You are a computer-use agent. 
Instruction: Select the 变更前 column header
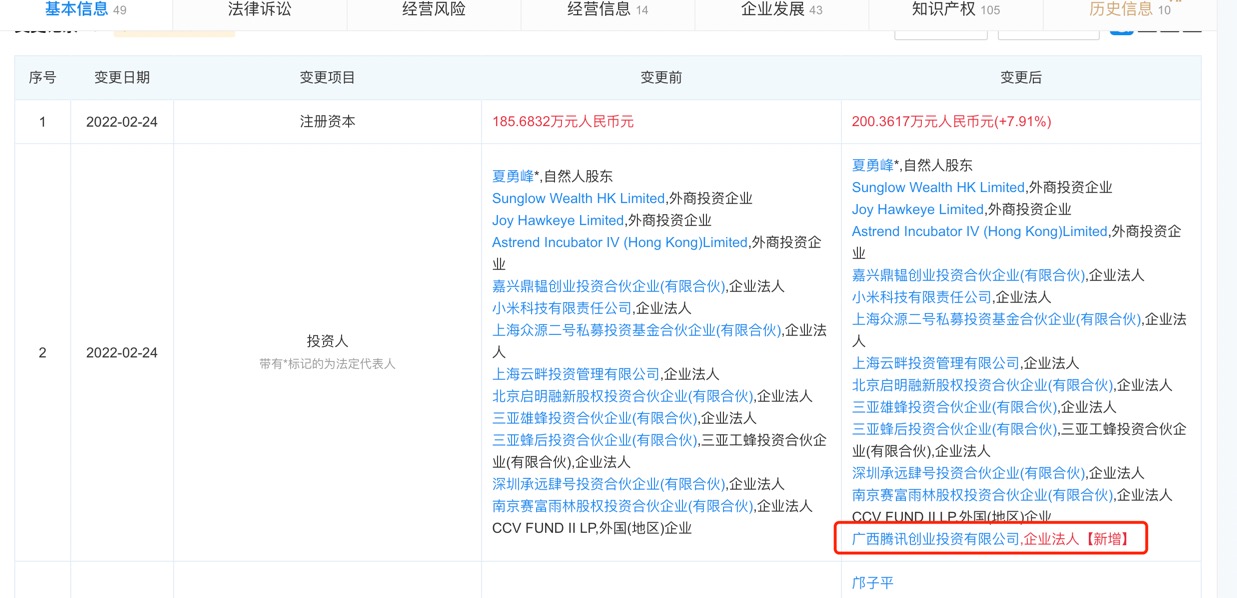click(x=661, y=77)
